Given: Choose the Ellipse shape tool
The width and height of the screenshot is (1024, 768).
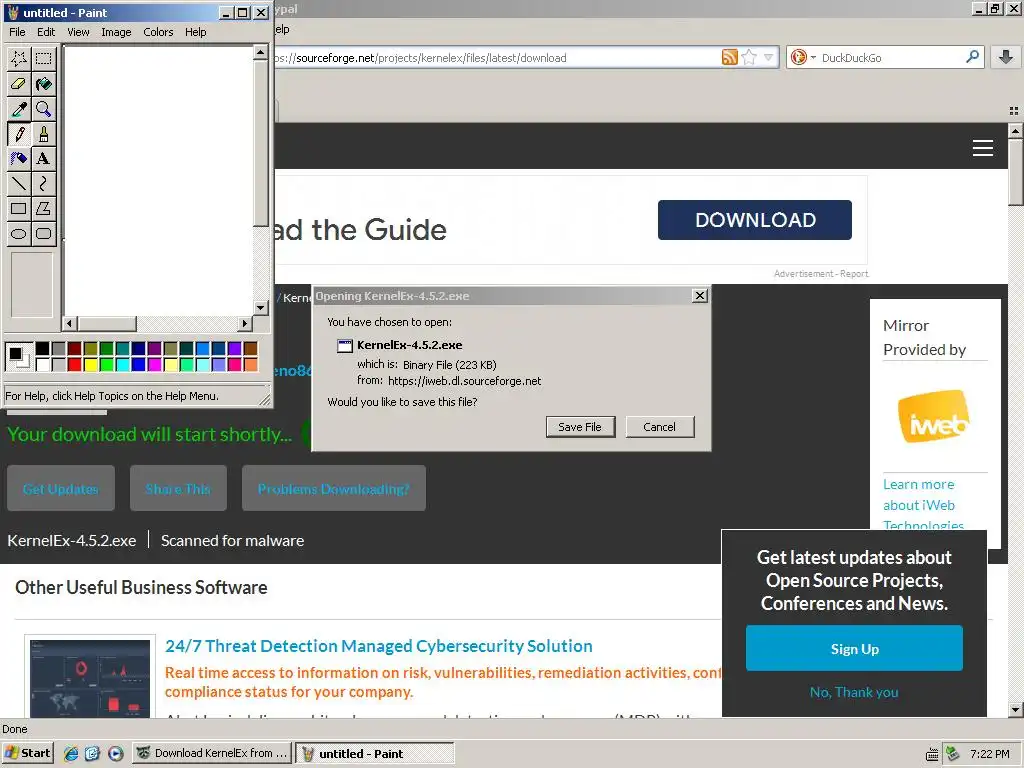Looking at the screenshot, I should 19,234.
